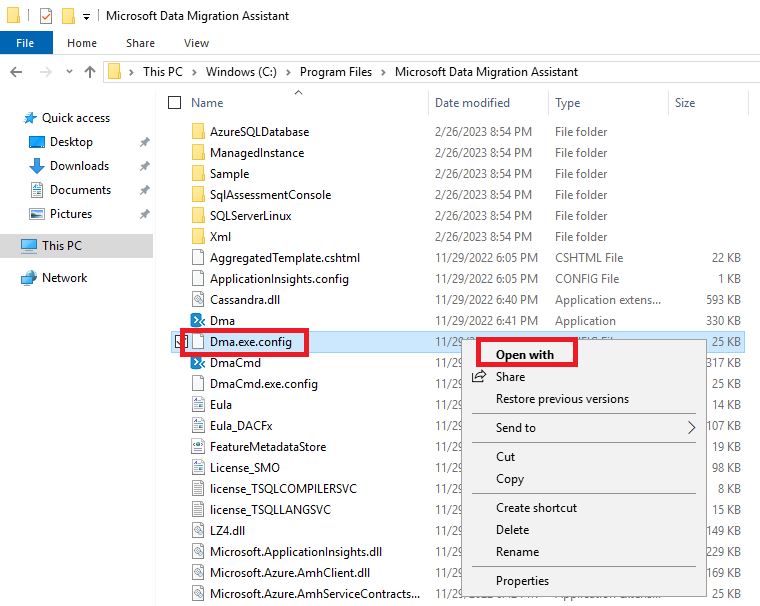
Task: Open Documents in the navigation pane
Action: [x=80, y=190]
